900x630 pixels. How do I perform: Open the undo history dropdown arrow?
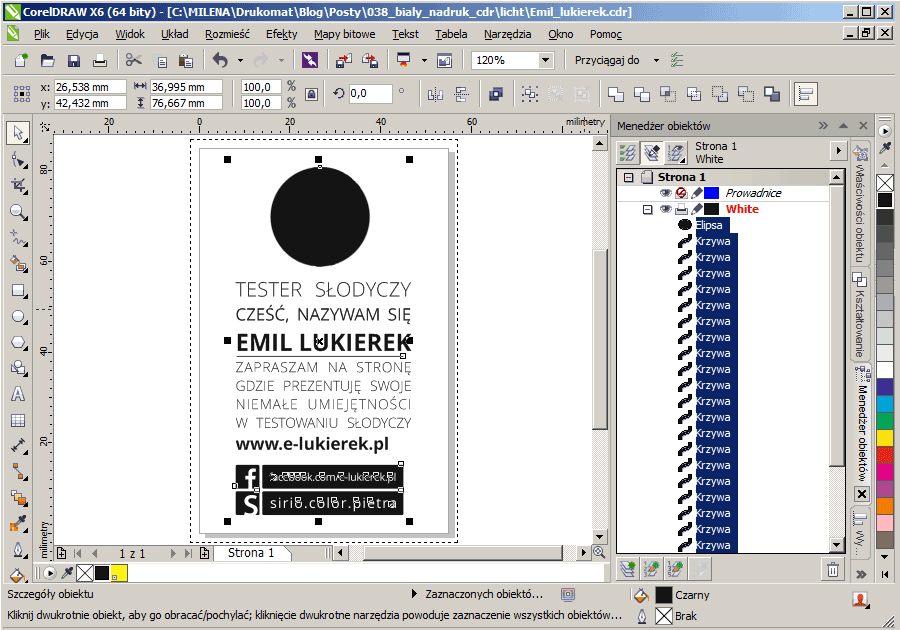click(240, 60)
